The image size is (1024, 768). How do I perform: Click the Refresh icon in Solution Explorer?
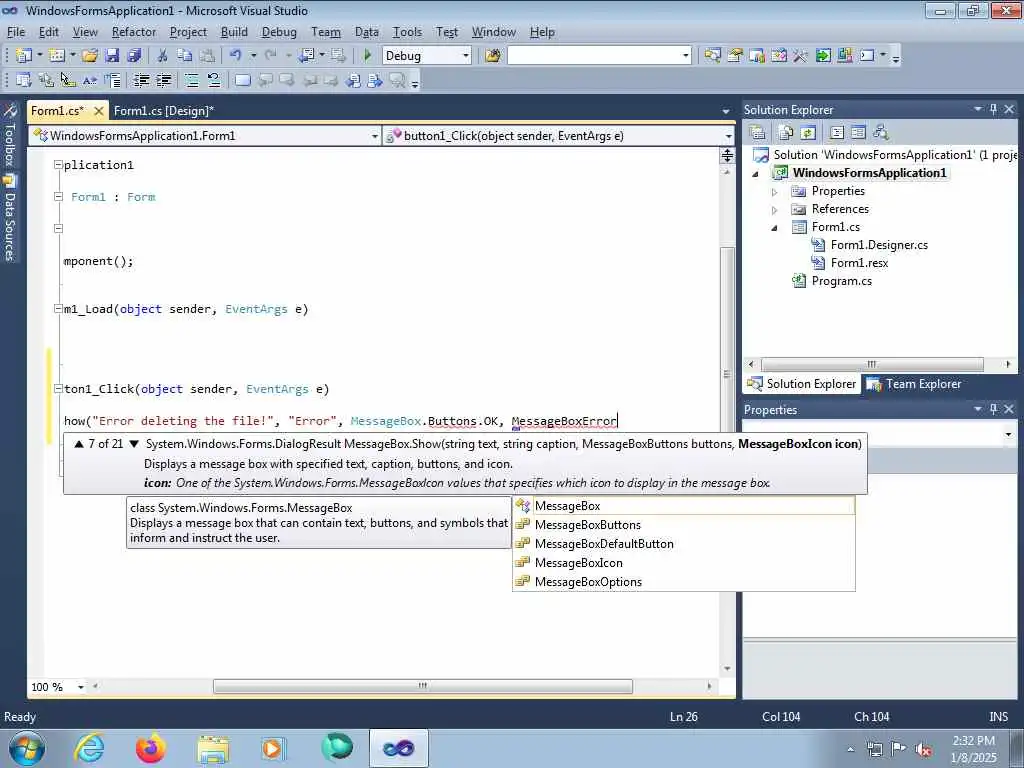click(x=808, y=133)
